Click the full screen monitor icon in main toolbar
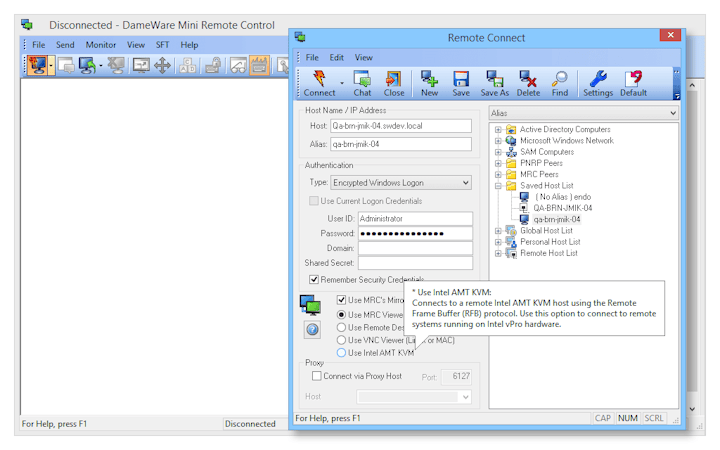 pos(141,66)
